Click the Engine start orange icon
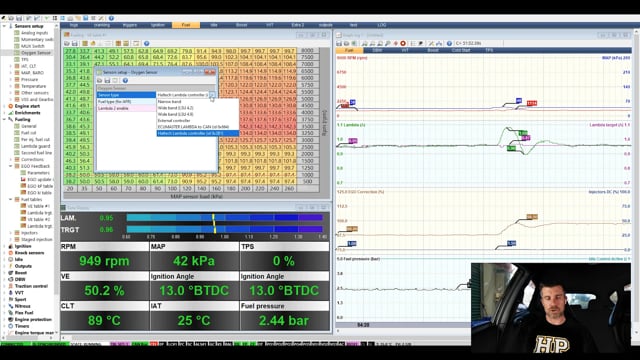This screenshot has height=360, width=640. coord(11,106)
